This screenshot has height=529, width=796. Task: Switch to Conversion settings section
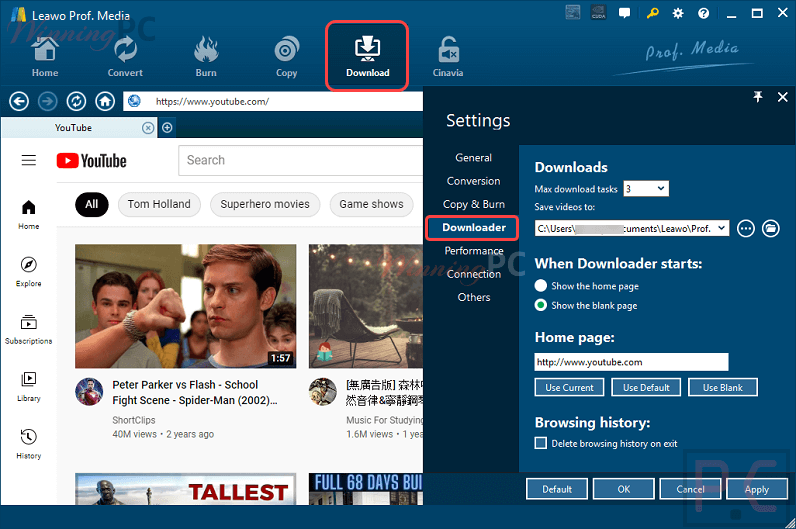pyautogui.click(x=473, y=181)
